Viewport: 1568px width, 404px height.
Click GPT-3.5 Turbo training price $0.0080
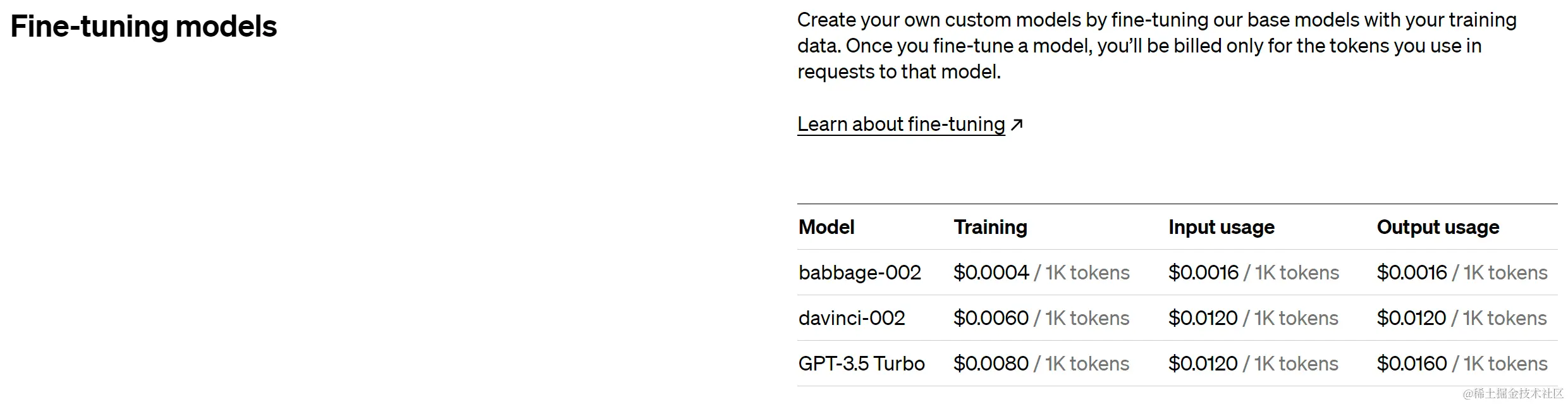(x=991, y=364)
